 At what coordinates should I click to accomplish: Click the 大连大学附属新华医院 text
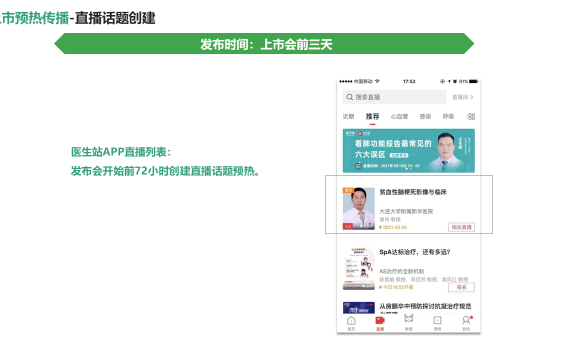(x=406, y=211)
